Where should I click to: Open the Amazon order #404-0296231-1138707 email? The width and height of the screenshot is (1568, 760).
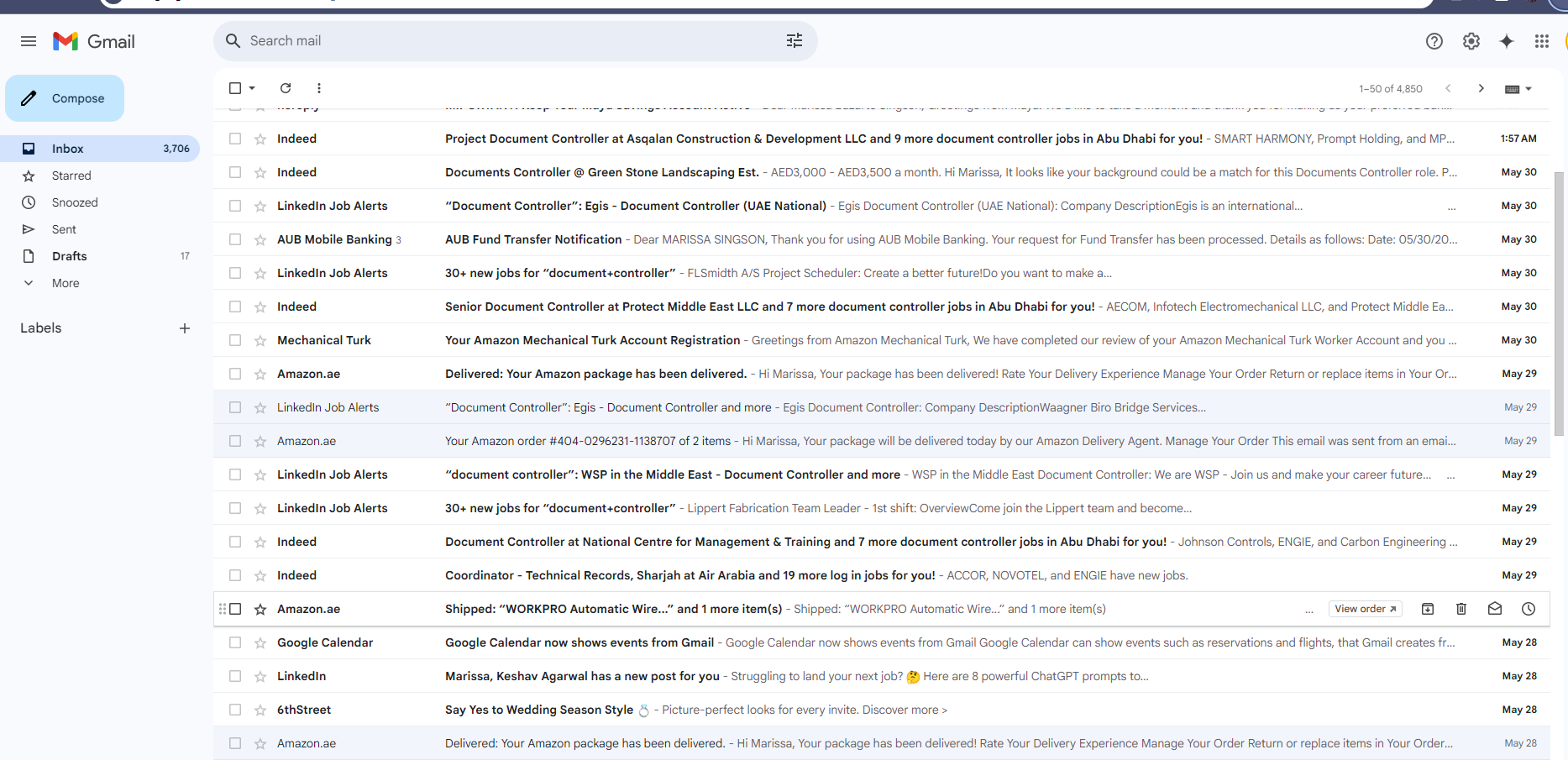pos(882,441)
